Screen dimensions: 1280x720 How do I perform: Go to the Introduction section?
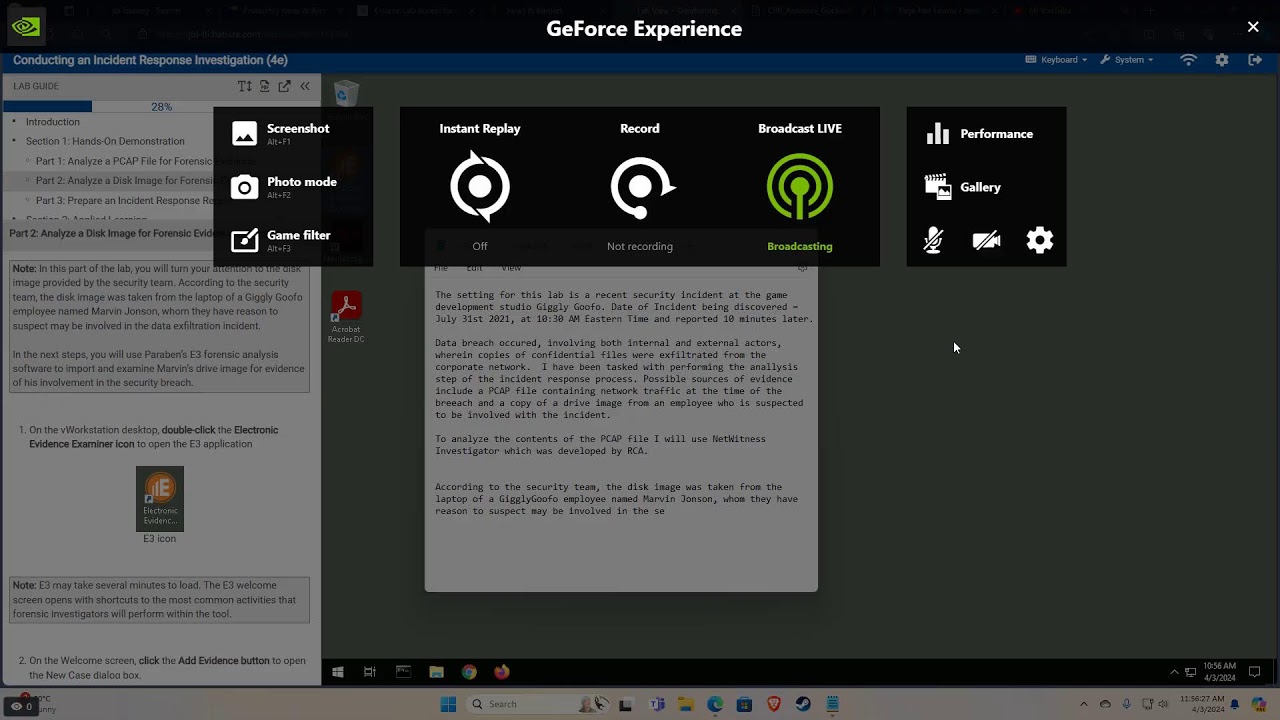click(53, 122)
